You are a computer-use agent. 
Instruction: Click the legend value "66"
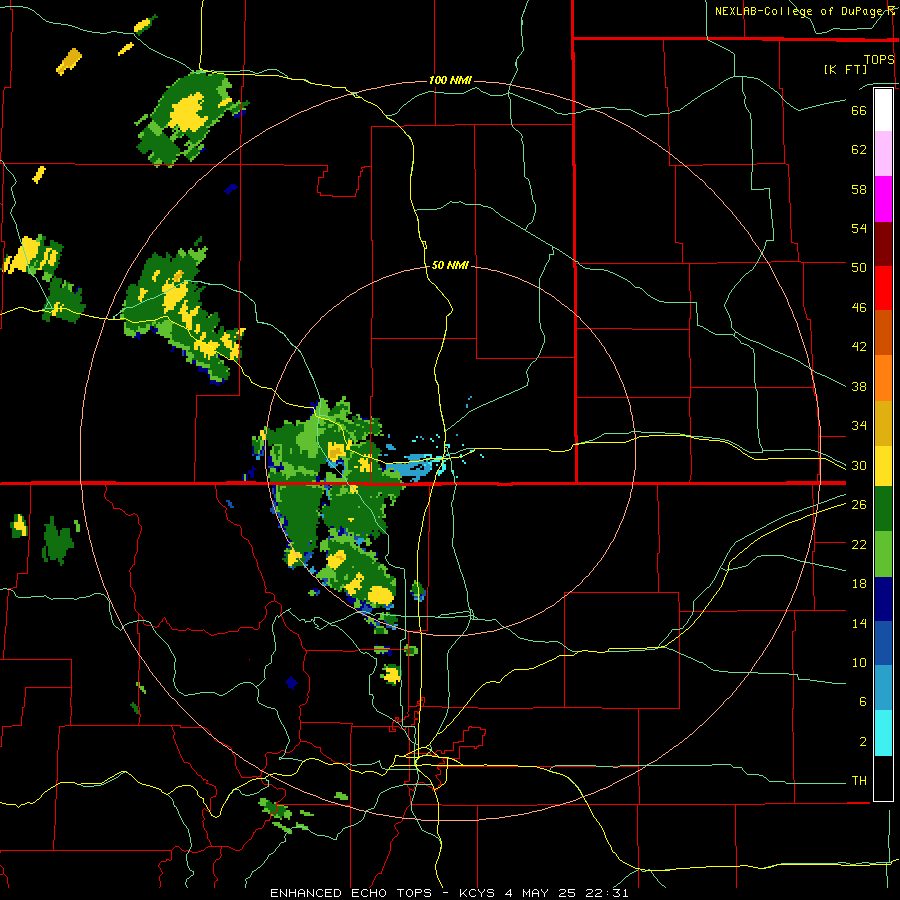click(x=859, y=111)
